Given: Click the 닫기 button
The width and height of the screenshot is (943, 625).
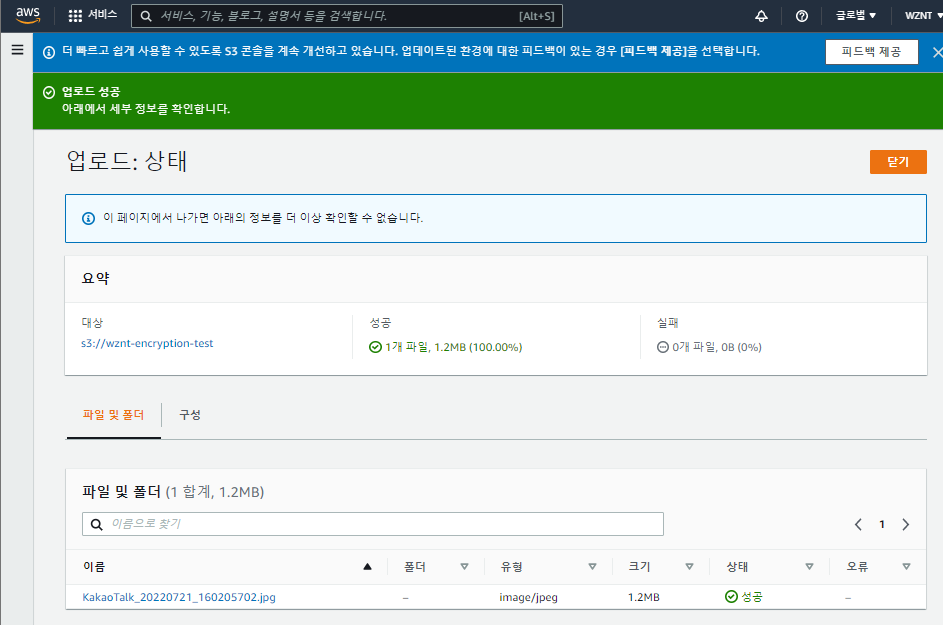Looking at the screenshot, I should (898, 162).
